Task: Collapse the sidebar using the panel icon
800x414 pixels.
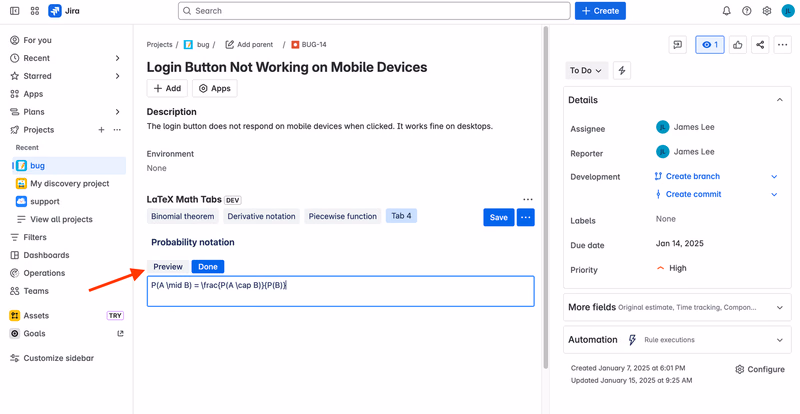Action: [x=15, y=11]
